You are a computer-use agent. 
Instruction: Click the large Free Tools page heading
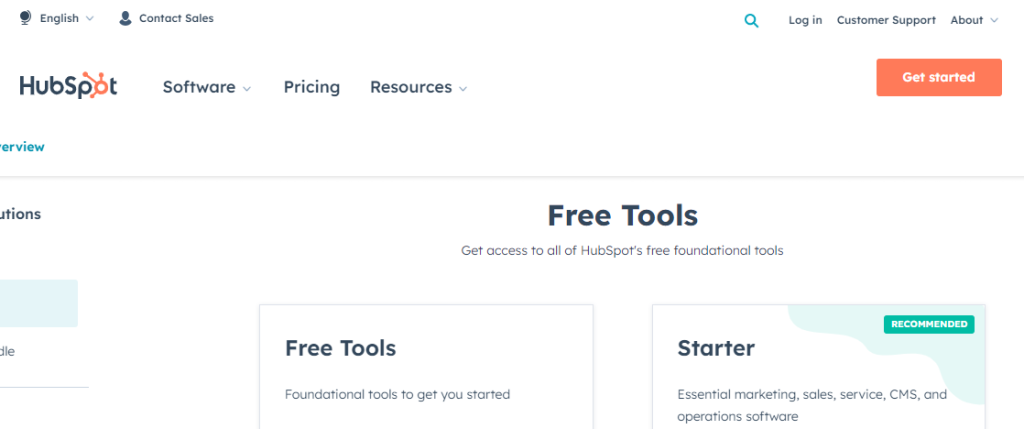click(x=622, y=215)
